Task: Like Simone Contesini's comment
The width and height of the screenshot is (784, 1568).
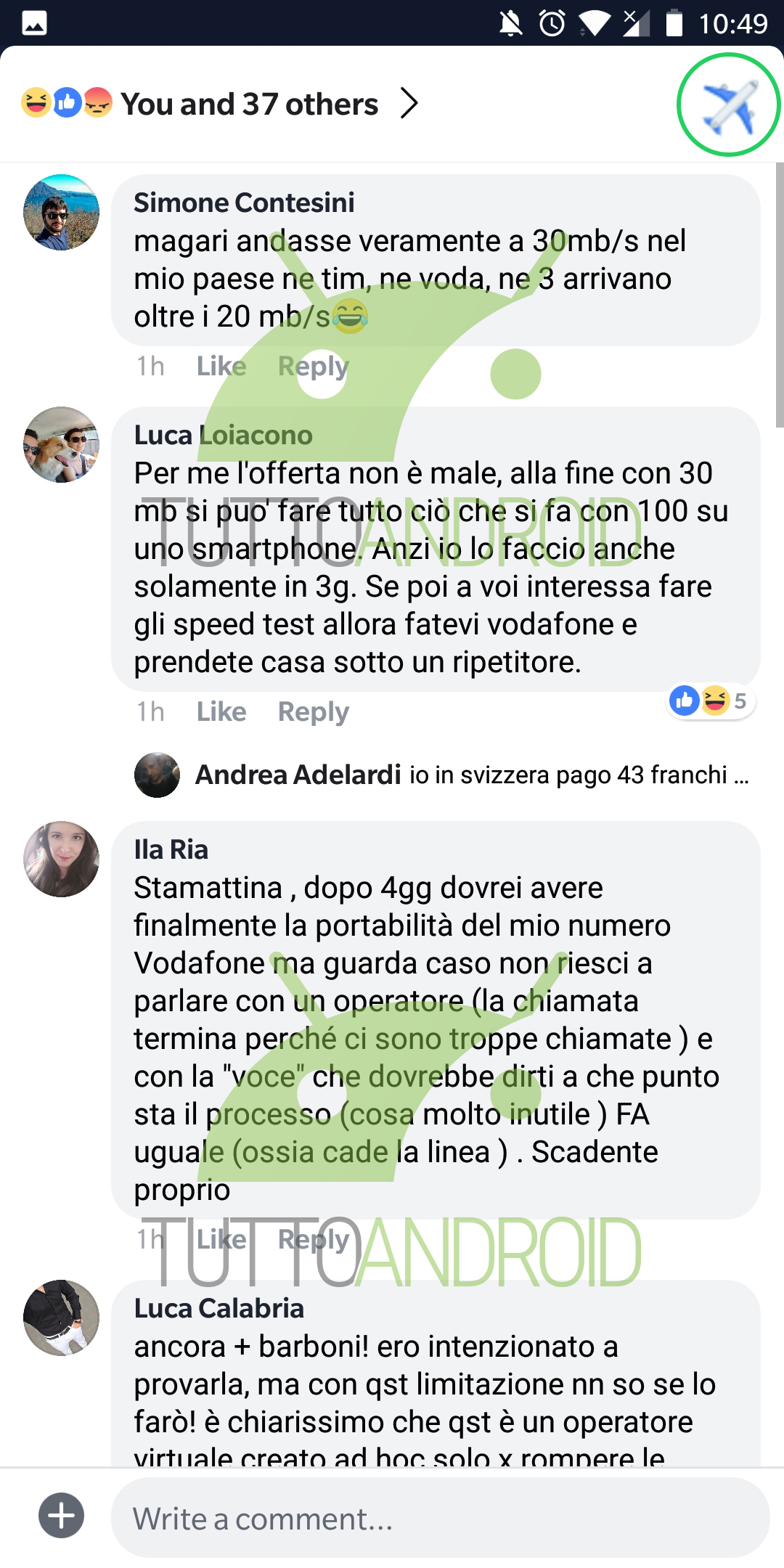Action: point(221,366)
